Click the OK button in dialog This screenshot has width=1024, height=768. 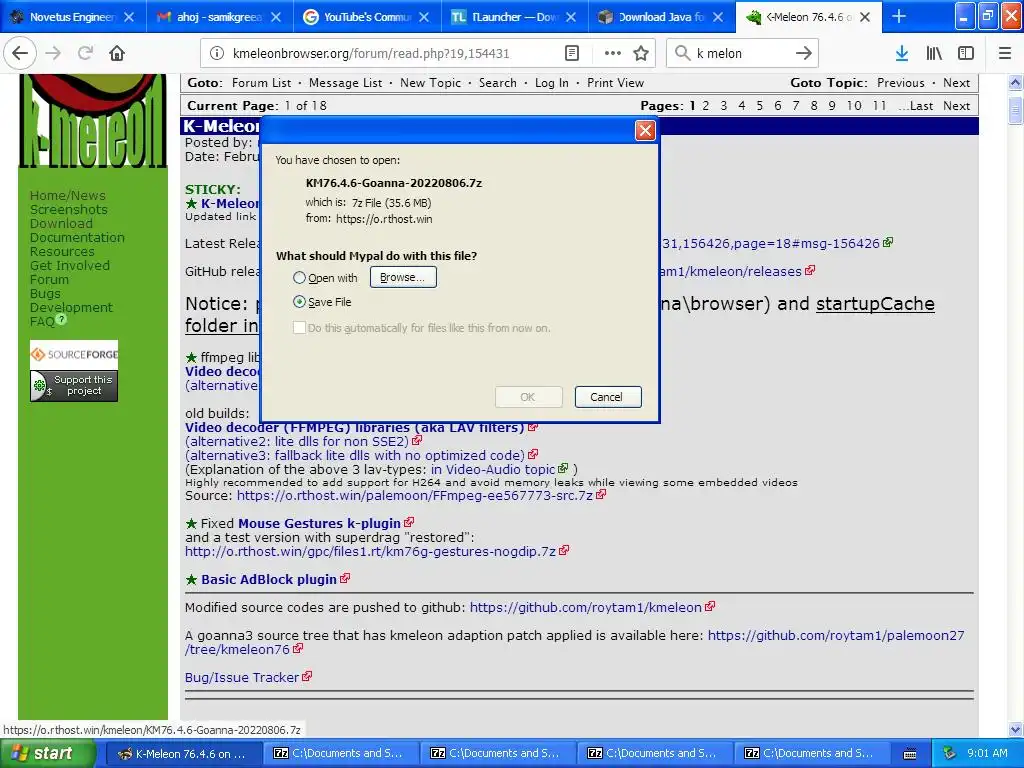click(528, 397)
